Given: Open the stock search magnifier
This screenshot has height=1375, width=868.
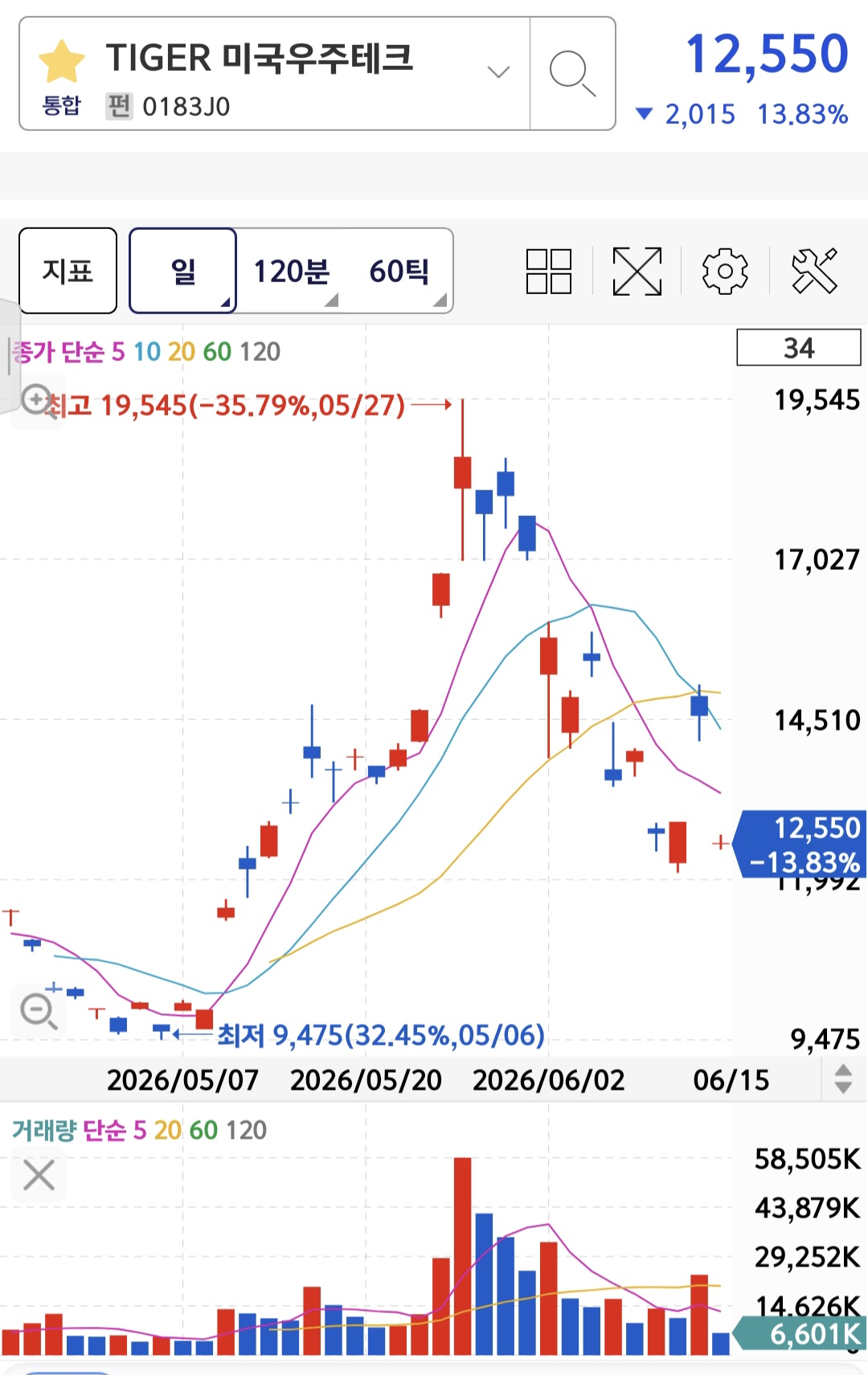Looking at the screenshot, I should pyautogui.click(x=572, y=73).
